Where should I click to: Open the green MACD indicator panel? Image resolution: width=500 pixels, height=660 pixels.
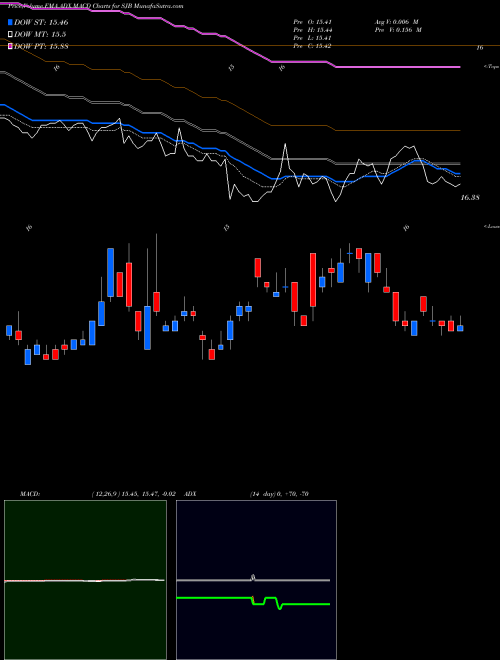tap(85, 580)
